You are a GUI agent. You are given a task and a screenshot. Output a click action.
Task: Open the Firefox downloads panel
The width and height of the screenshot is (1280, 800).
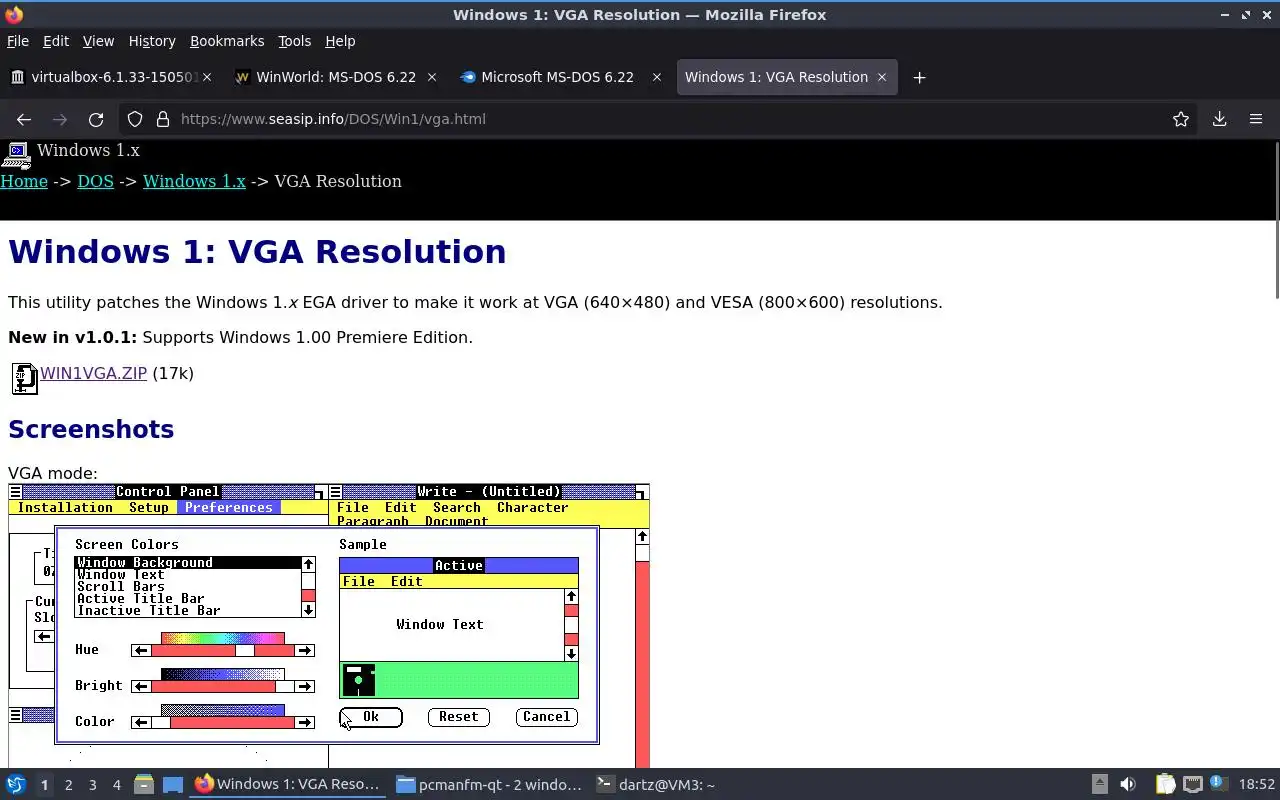(1220, 119)
